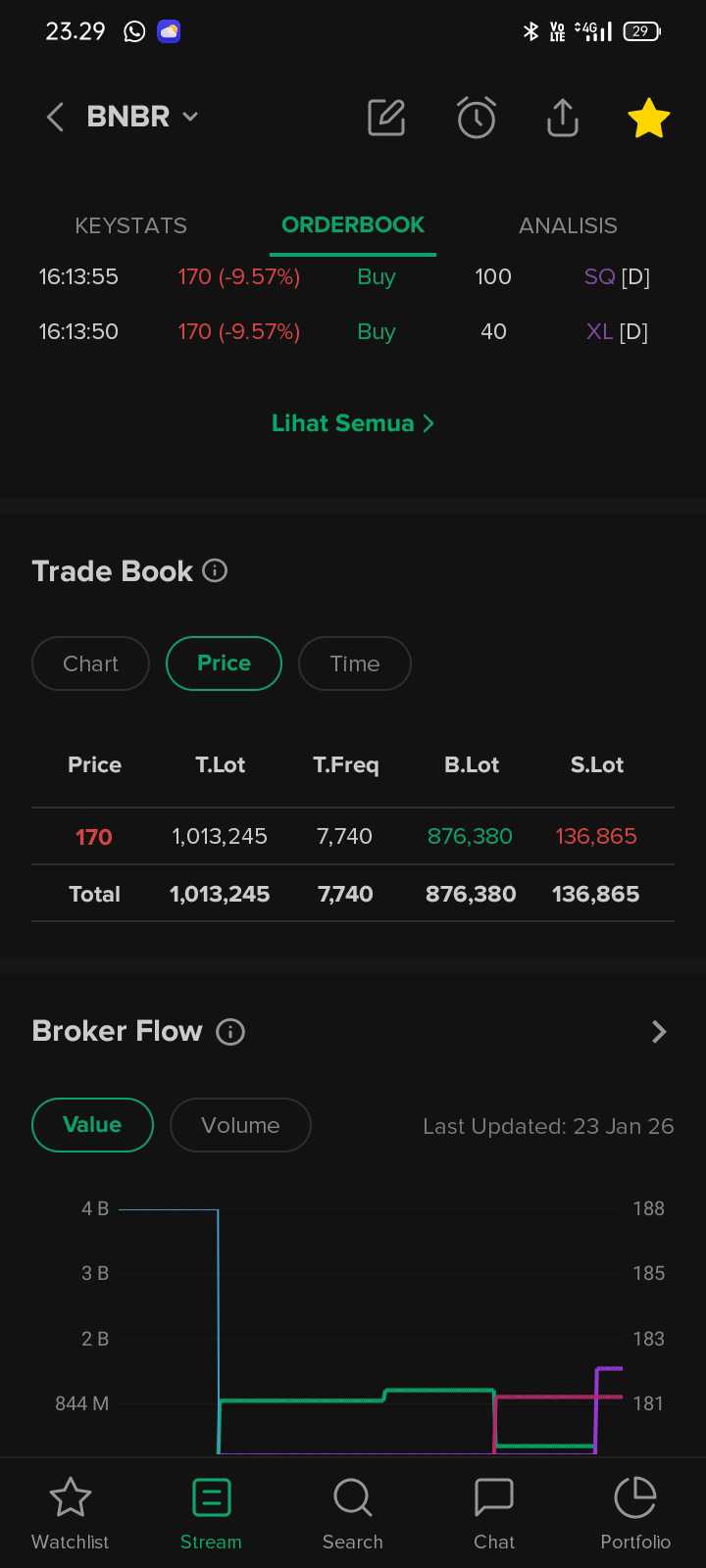Screen dimensions: 706x1568
Task: Tap Lihat Semua link
Action: (352, 423)
